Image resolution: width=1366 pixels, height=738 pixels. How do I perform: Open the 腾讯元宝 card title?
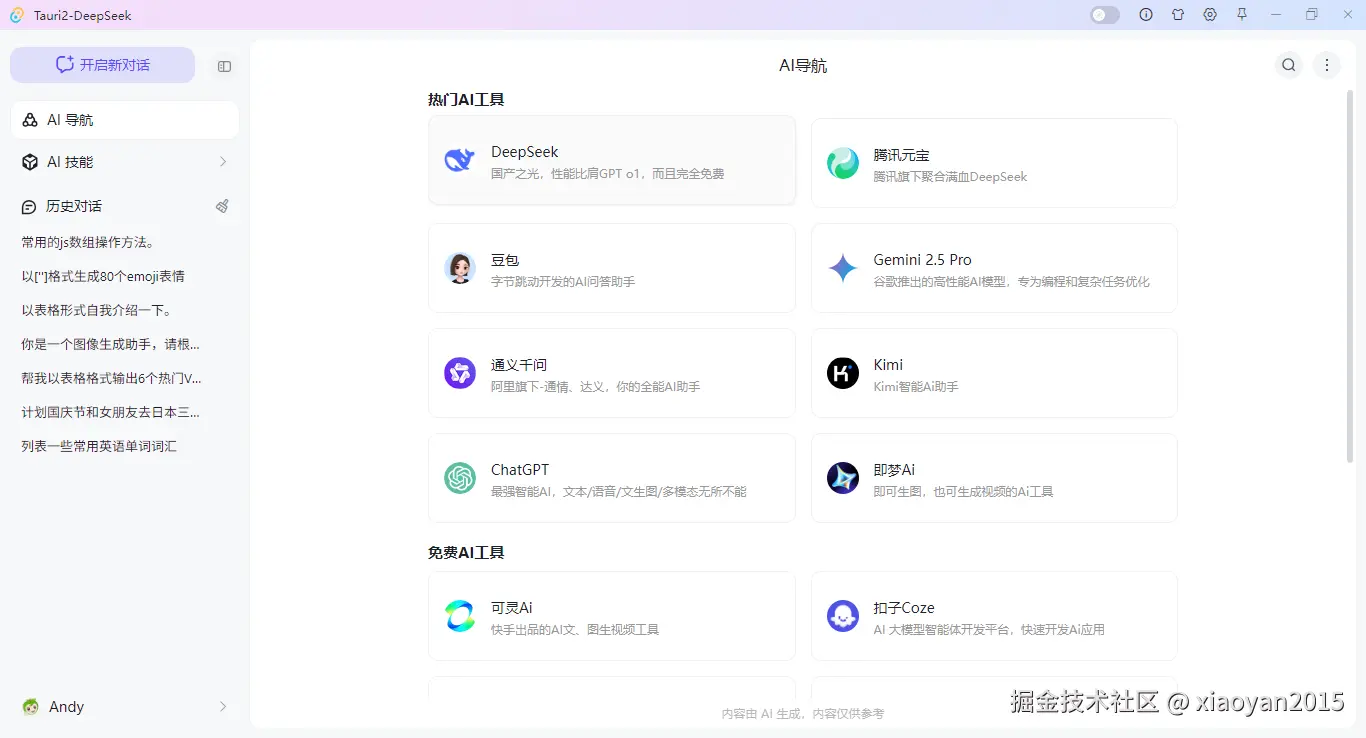[902, 155]
